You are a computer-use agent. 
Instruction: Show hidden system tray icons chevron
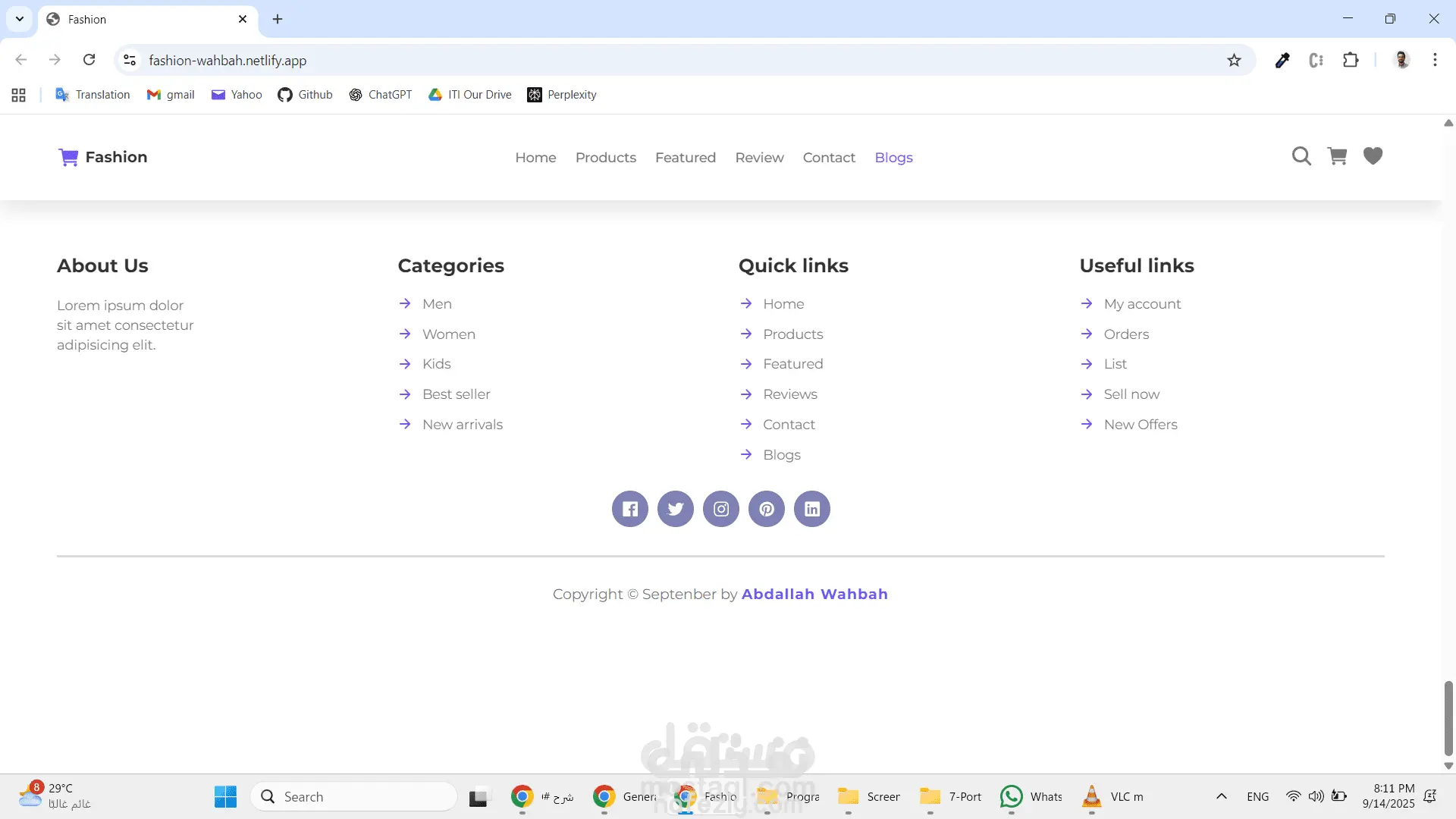coord(1221,796)
